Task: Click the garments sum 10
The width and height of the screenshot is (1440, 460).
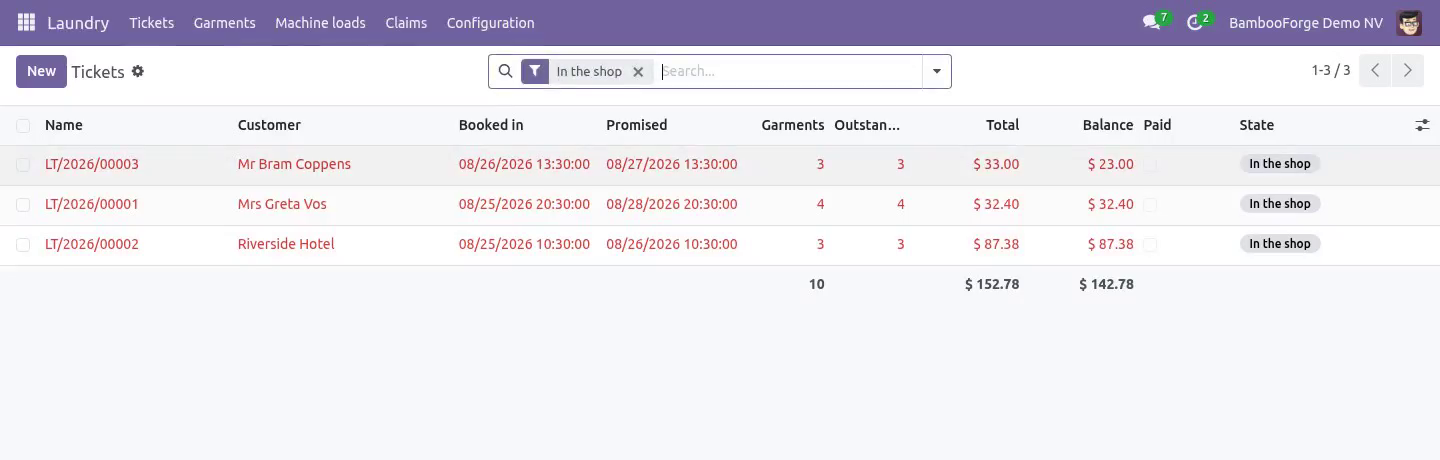Action: coord(817,284)
